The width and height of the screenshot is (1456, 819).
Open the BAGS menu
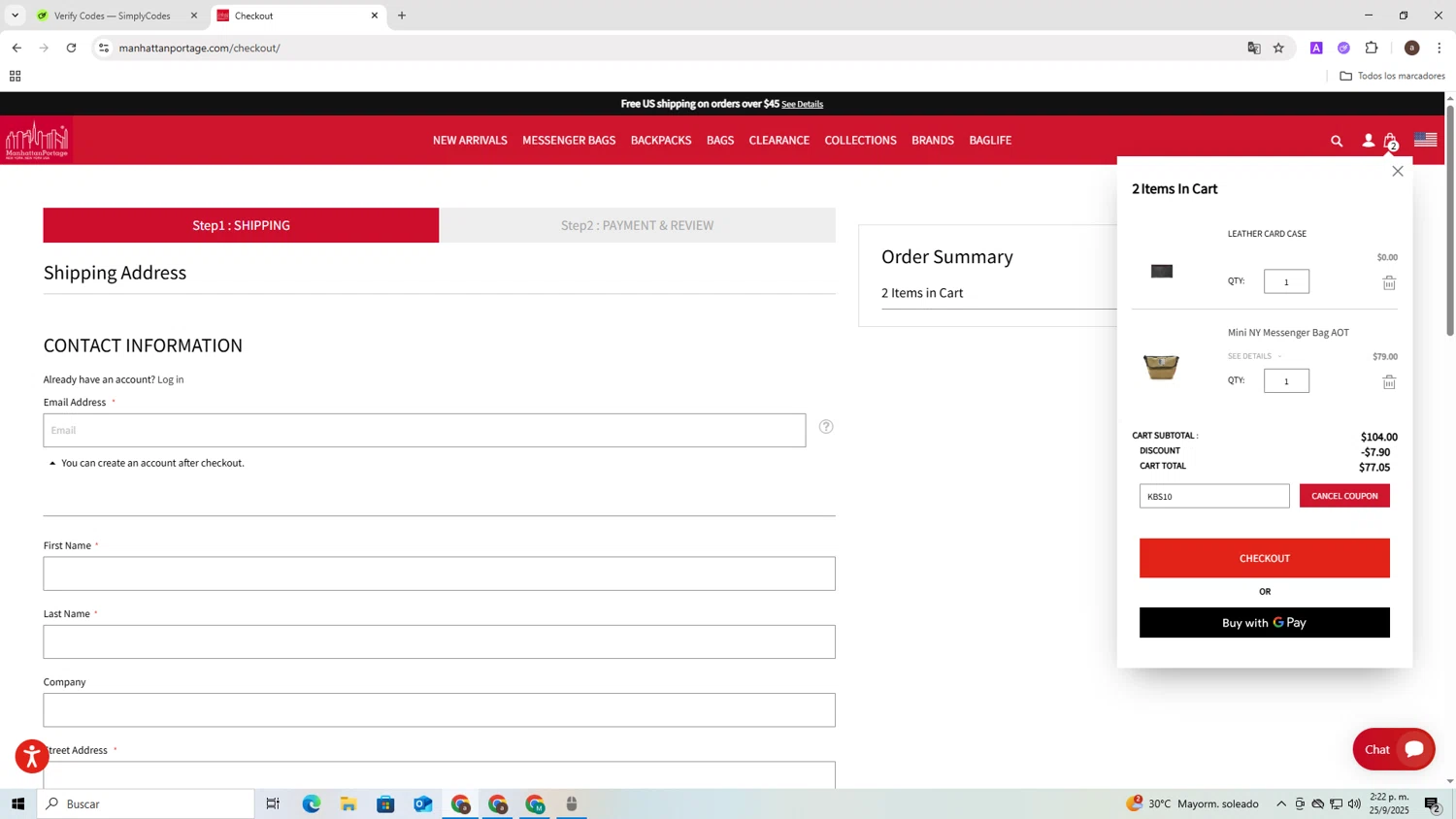click(x=720, y=141)
